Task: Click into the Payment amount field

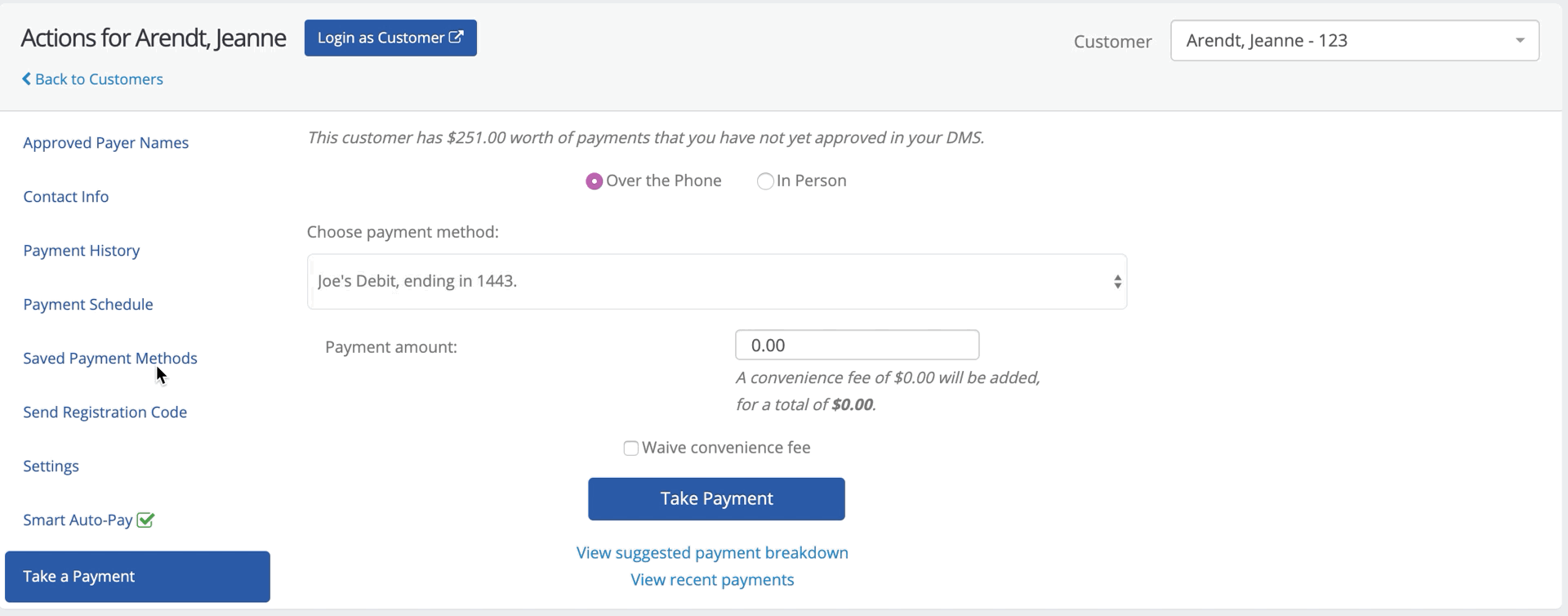Action: pos(856,346)
